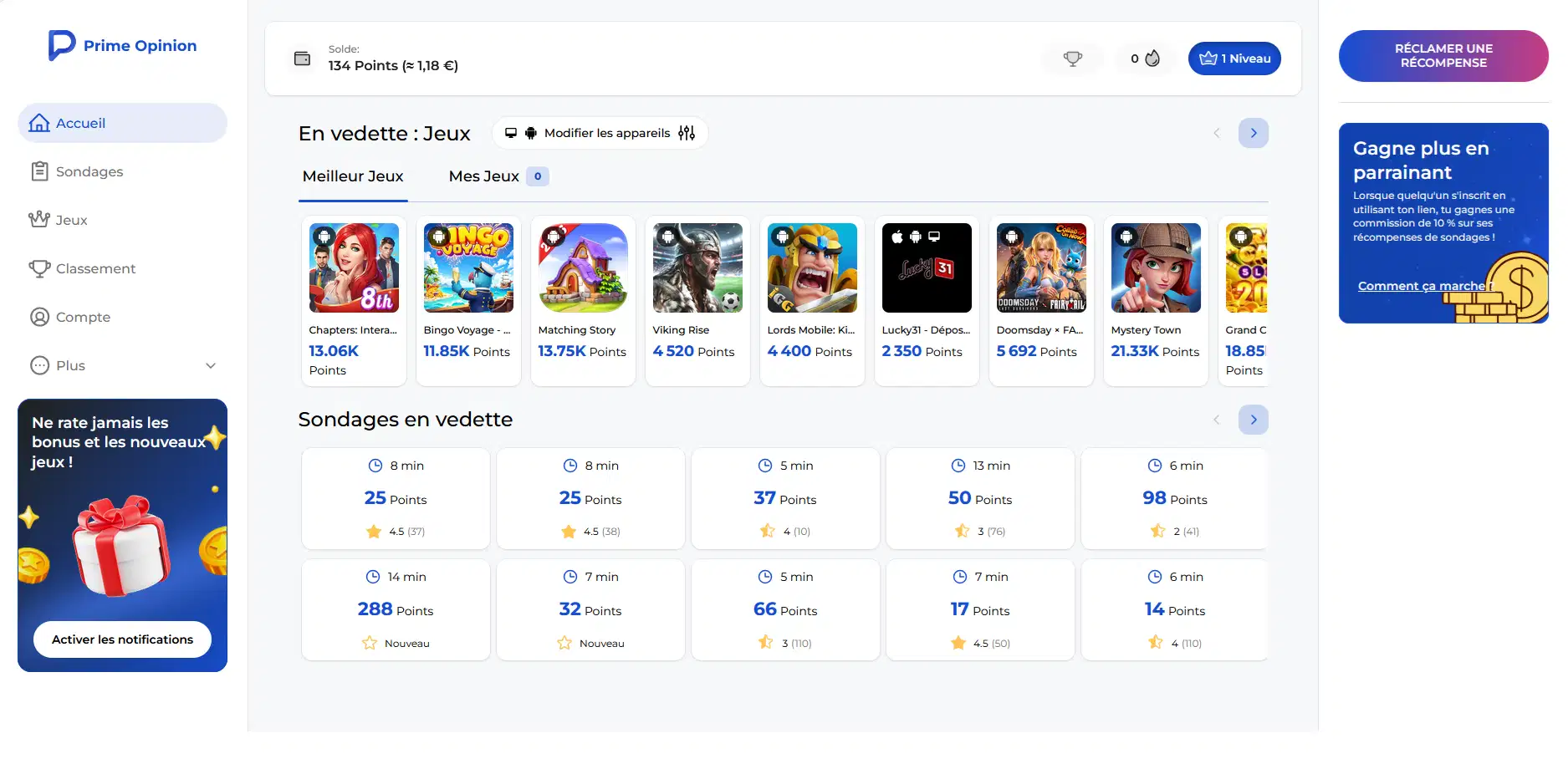Start the 13 min 50 Points survey
The image size is (1568, 764).
point(980,499)
